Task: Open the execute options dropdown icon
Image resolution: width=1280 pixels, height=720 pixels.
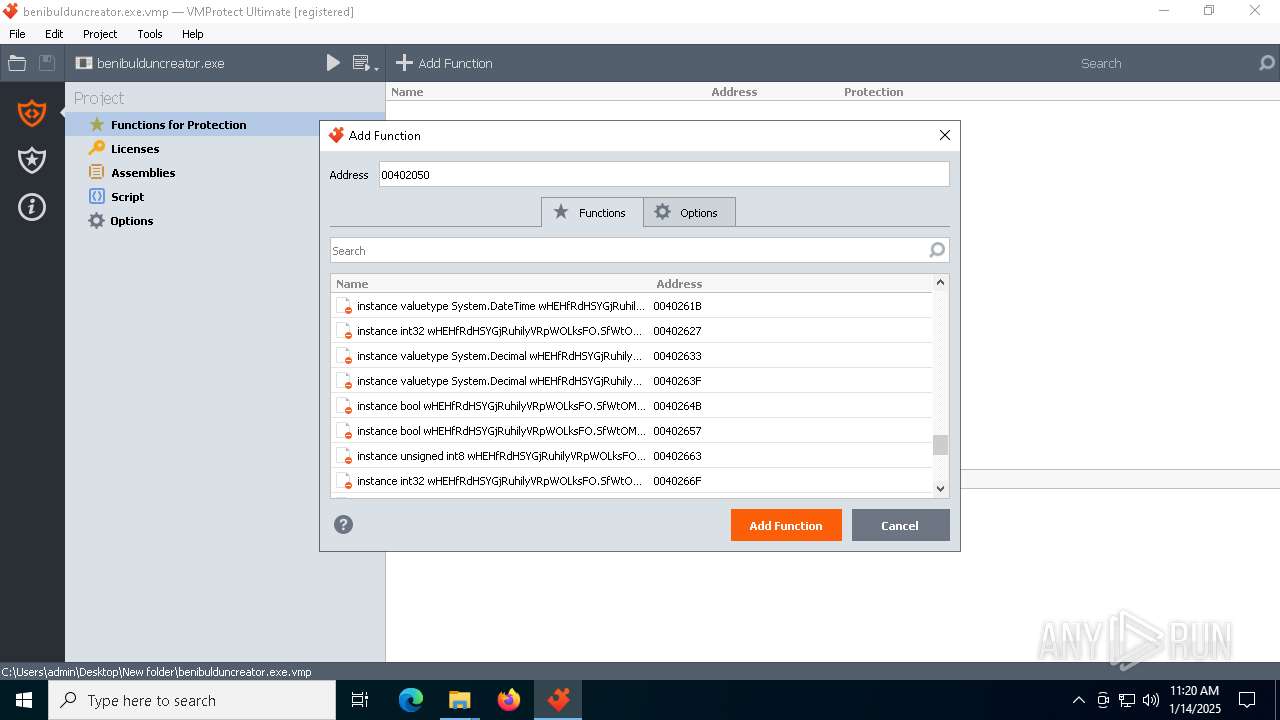Action: coord(365,63)
